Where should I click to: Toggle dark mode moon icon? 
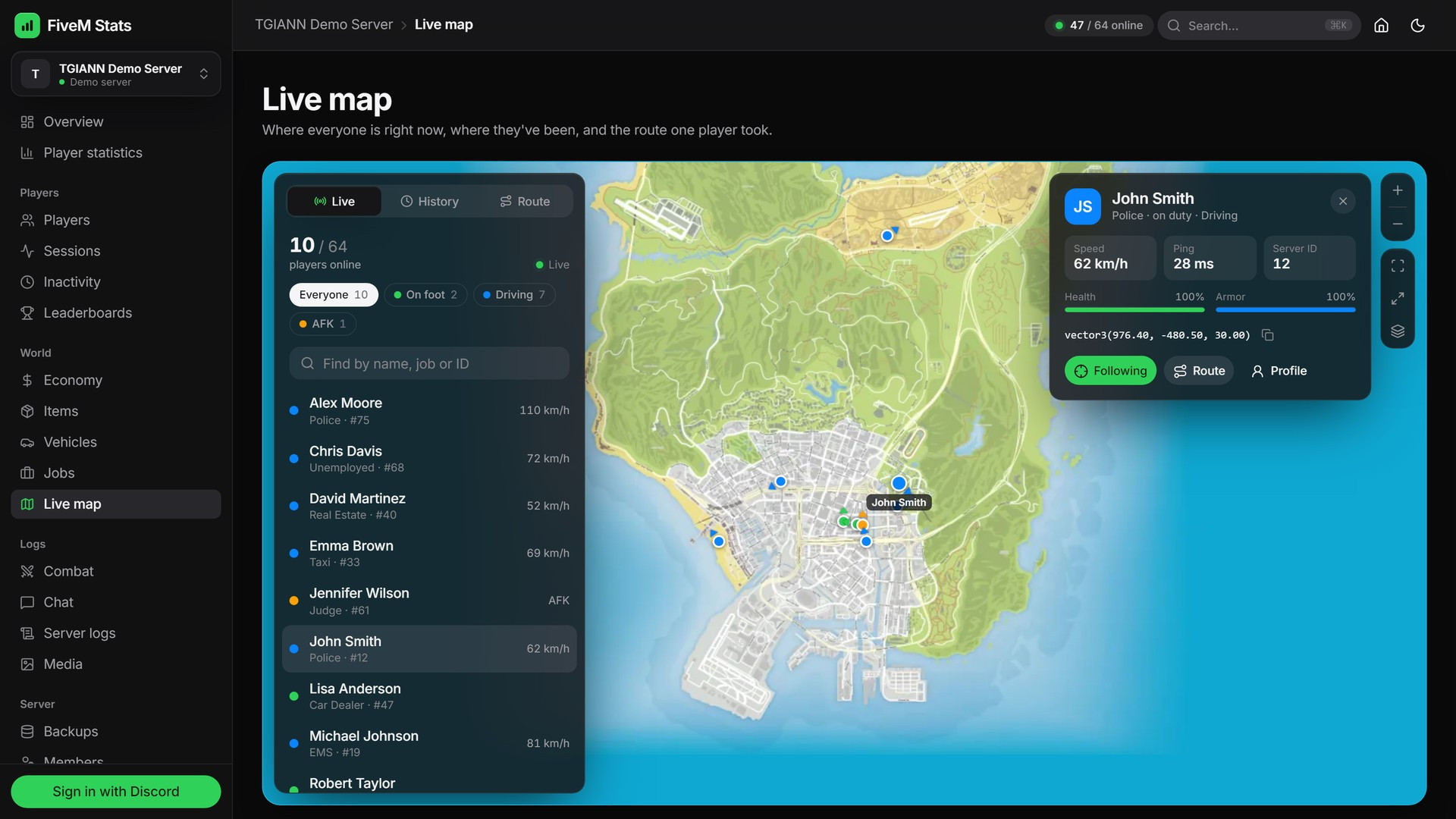[x=1417, y=25]
